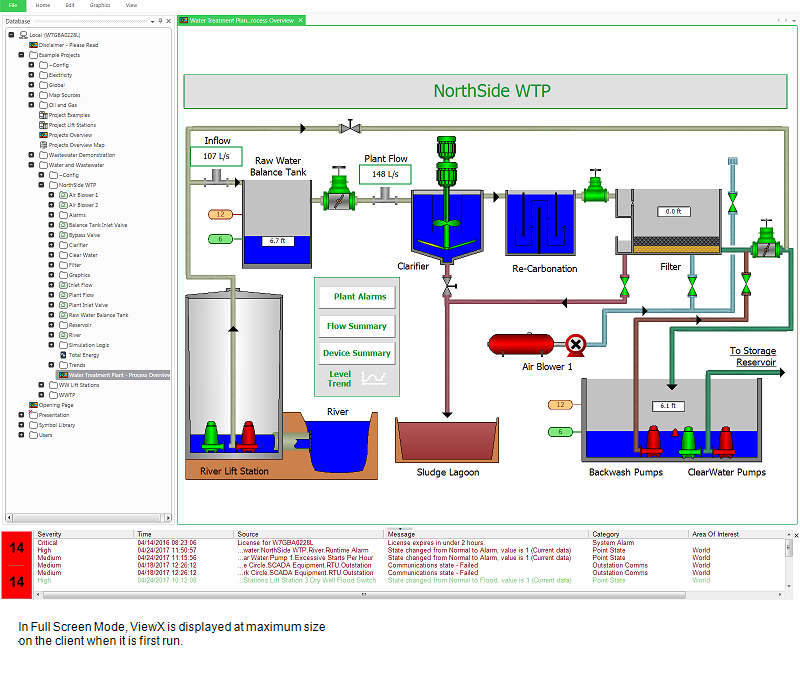Follow the To Storage Reservoir link

[752, 357]
